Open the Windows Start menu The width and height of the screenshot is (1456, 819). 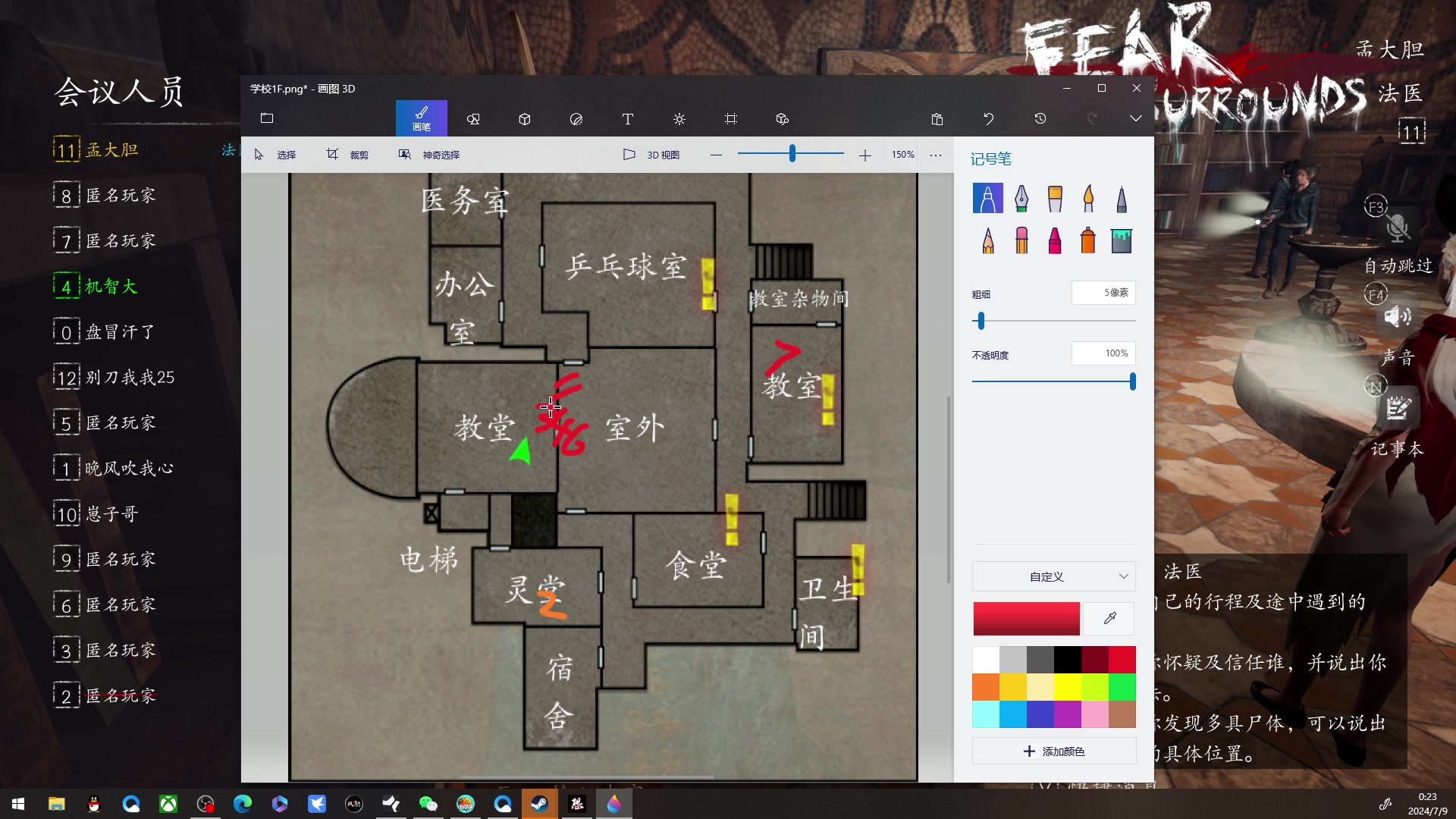click(18, 804)
